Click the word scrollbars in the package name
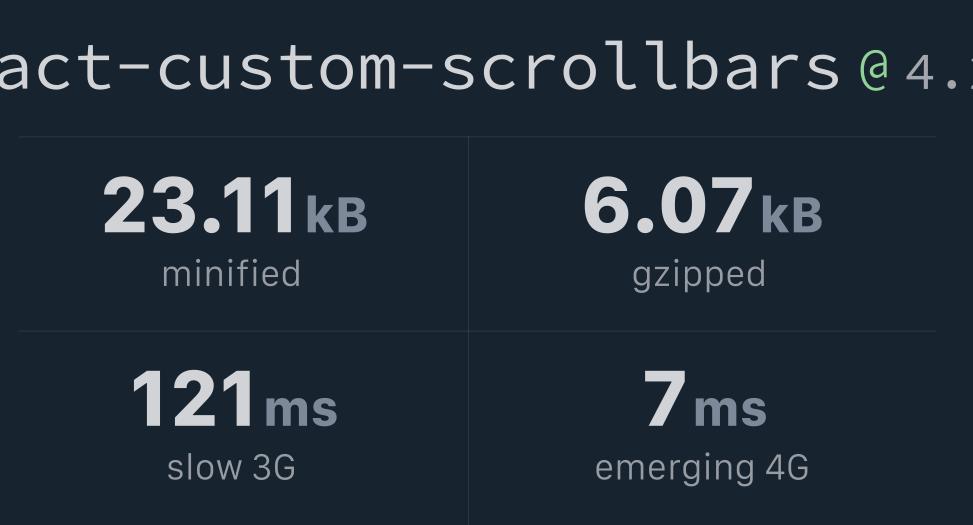973x525 pixels. tap(640, 66)
